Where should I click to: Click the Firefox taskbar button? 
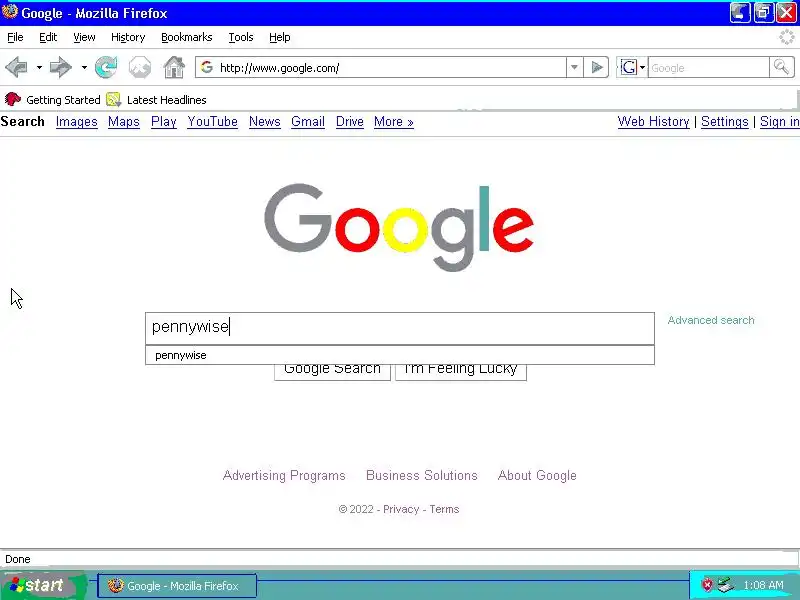[177, 585]
